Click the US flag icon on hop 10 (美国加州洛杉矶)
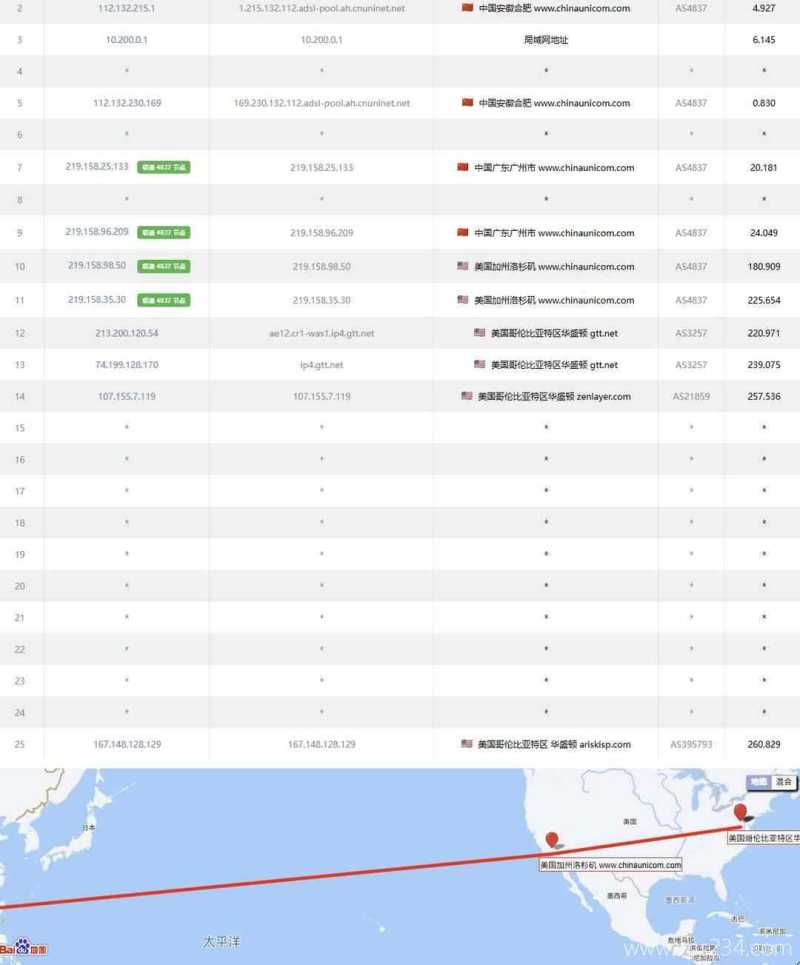This screenshot has width=800, height=965. (x=461, y=266)
